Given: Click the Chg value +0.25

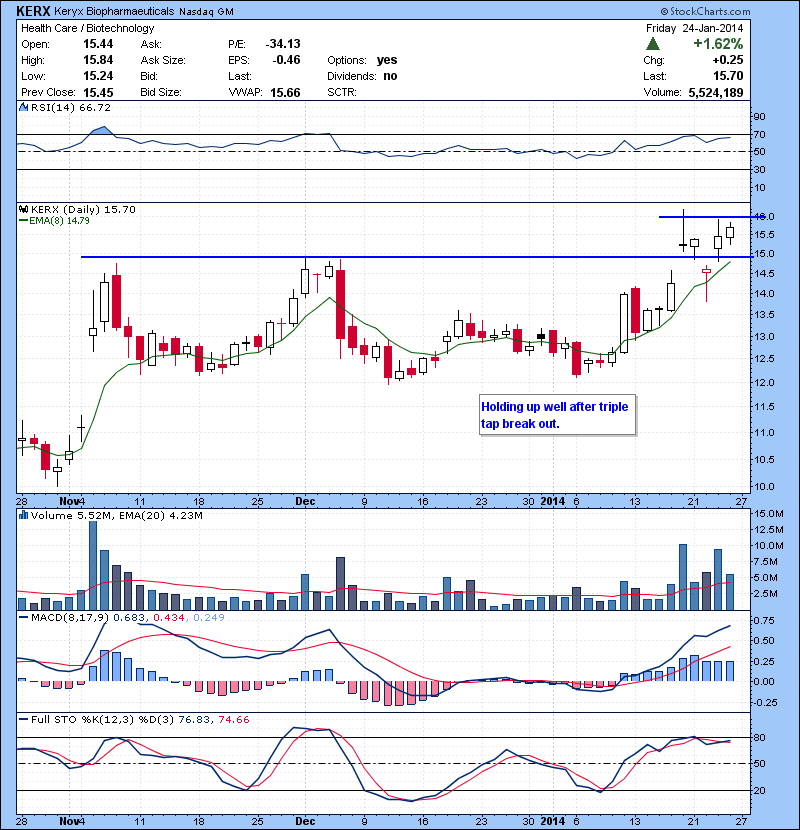Looking at the screenshot, I should 728,60.
